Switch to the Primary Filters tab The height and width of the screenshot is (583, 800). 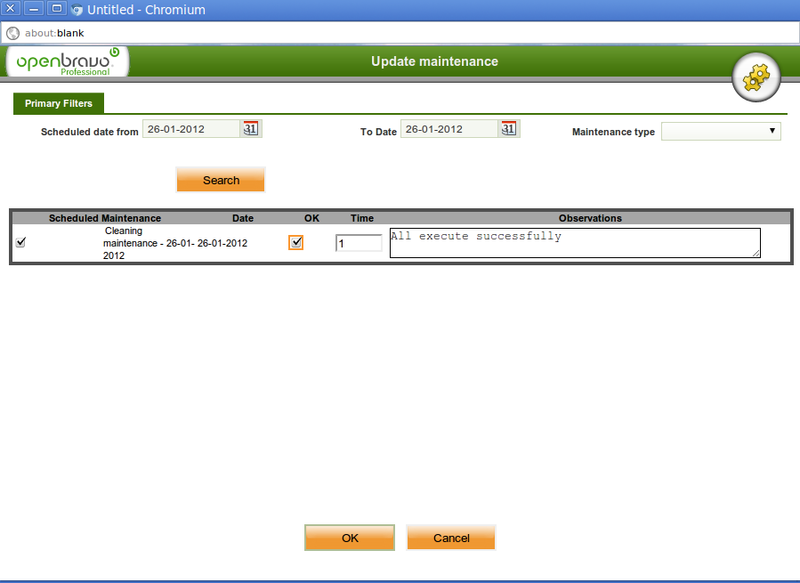[57, 103]
